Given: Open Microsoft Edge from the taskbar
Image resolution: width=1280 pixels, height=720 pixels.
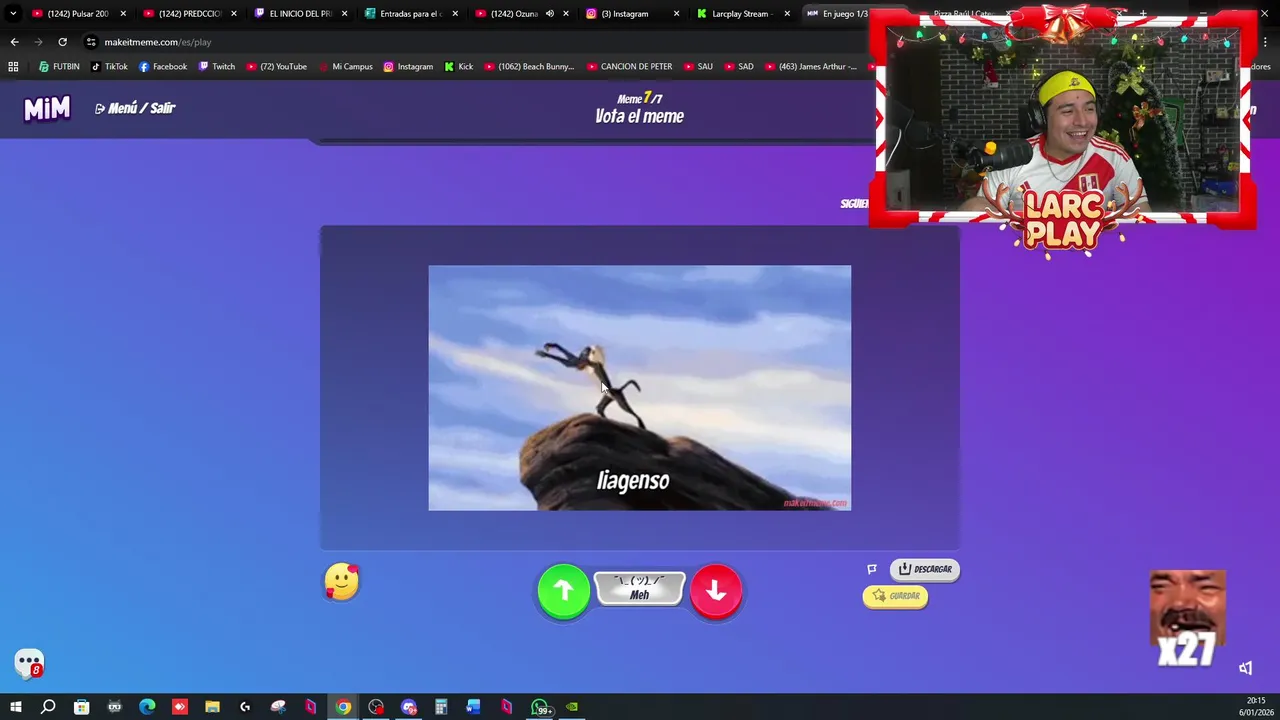Looking at the screenshot, I should tap(147, 707).
